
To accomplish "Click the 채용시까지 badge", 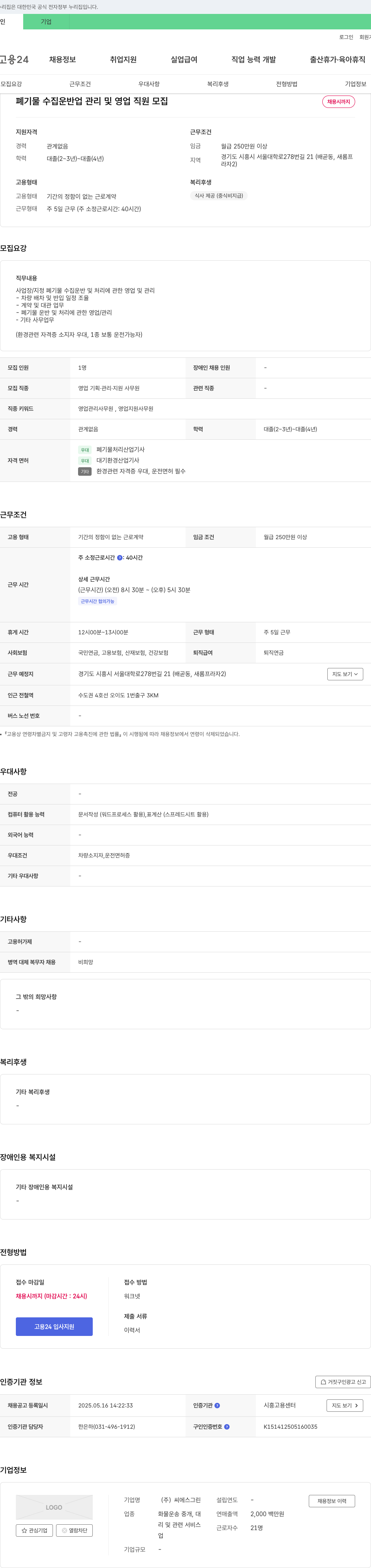I will [x=339, y=102].
